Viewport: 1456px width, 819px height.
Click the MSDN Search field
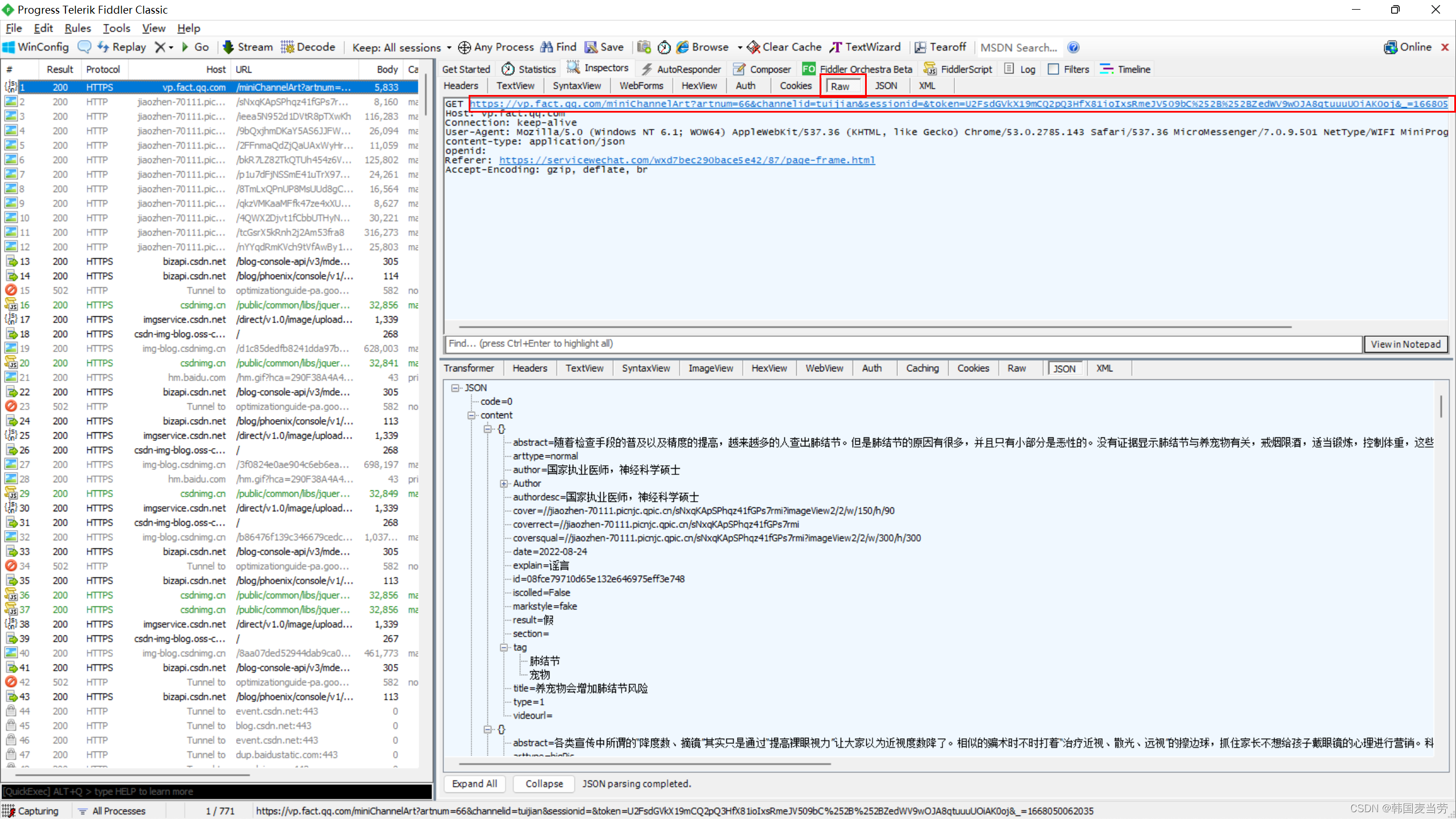[1019, 47]
